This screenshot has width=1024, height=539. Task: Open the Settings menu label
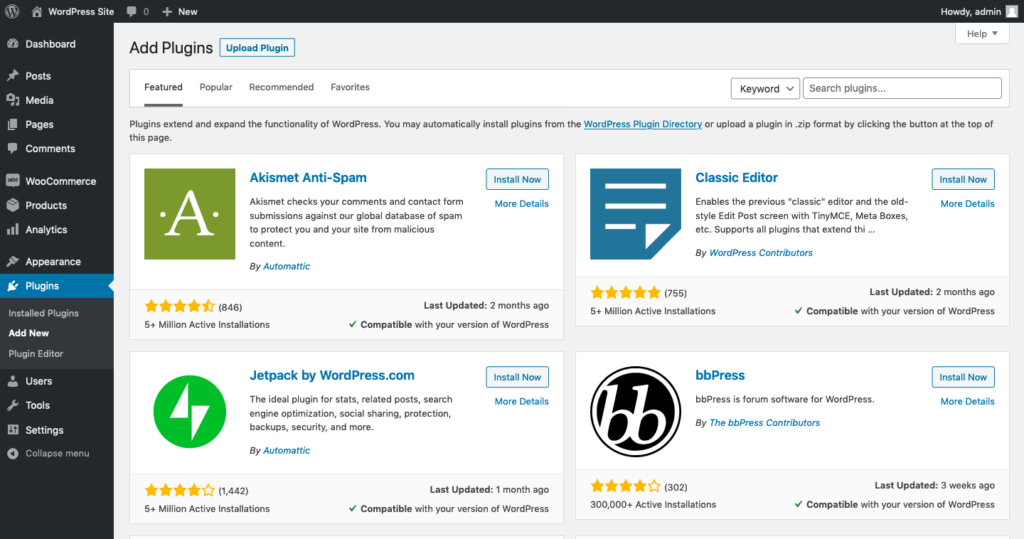[44, 430]
